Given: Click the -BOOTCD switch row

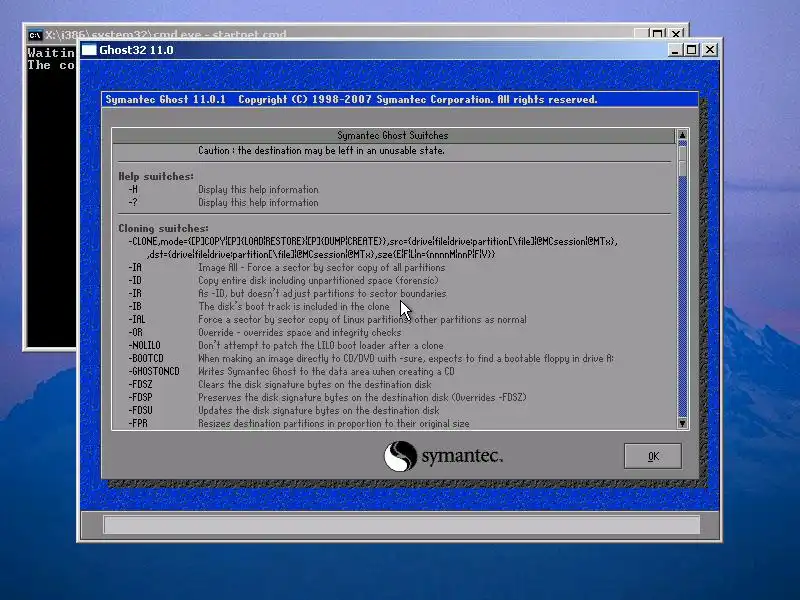Looking at the screenshot, I should (371, 359).
